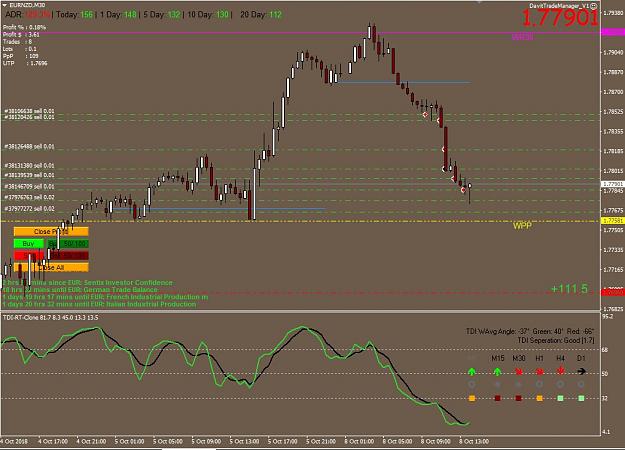Click the Italian Industrial Production news line
The width and height of the screenshot is (625, 450).
click(99, 304)
